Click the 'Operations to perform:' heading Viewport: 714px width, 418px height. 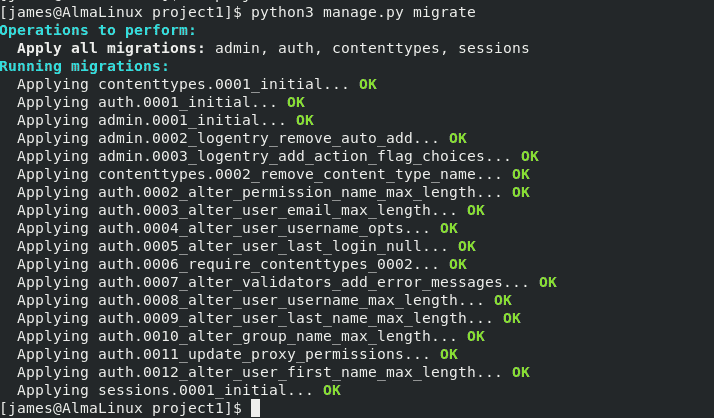coord(98,31)
